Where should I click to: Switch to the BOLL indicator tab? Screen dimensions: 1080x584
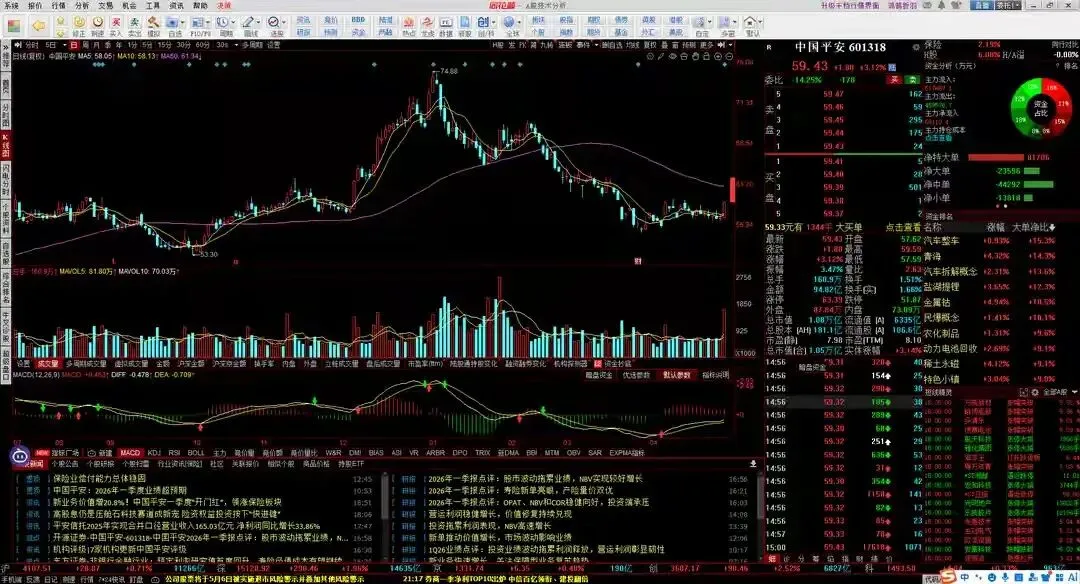pos(196,453)
